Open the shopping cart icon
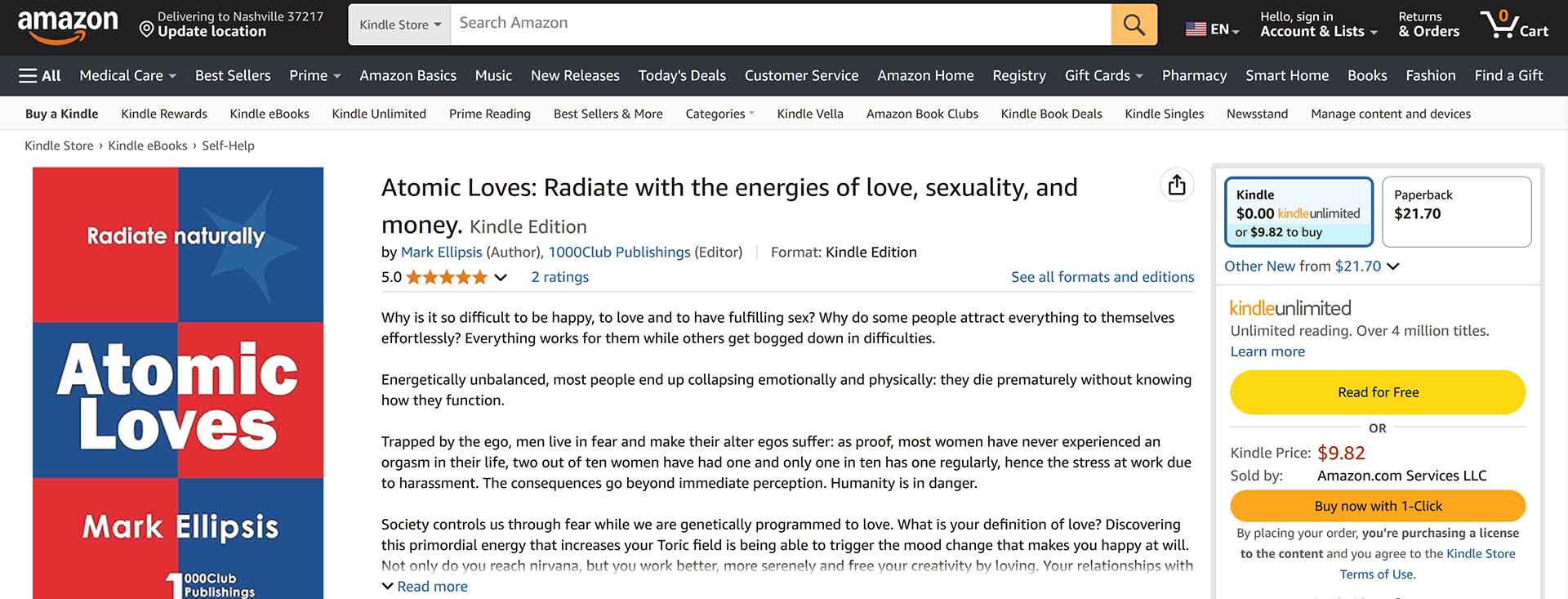The height and width of the screenshot is (599, 1568). pos(1500,24)
